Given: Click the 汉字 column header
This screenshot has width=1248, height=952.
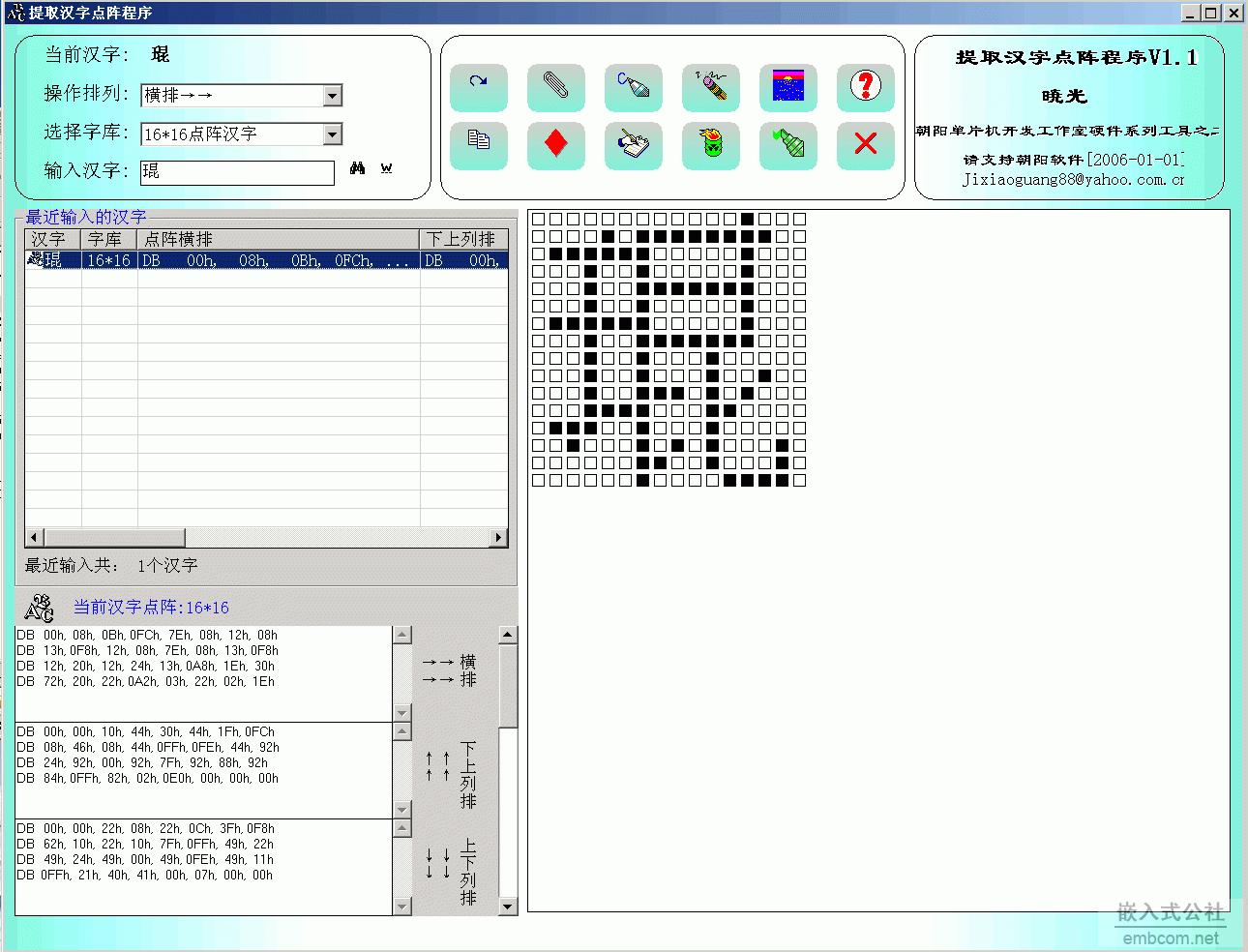Looking at the screenshot, I should 53,239.
